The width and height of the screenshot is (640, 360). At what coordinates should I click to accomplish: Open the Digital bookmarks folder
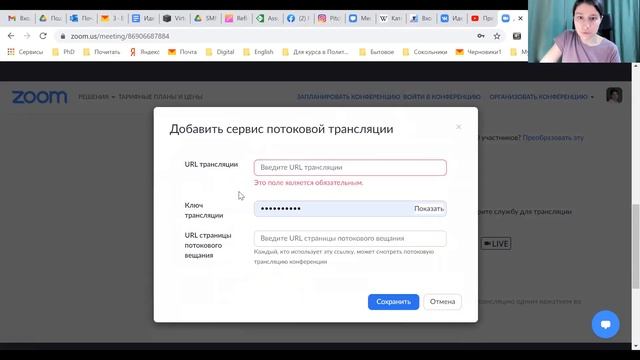pyautogui.click(x=220, y=52)
